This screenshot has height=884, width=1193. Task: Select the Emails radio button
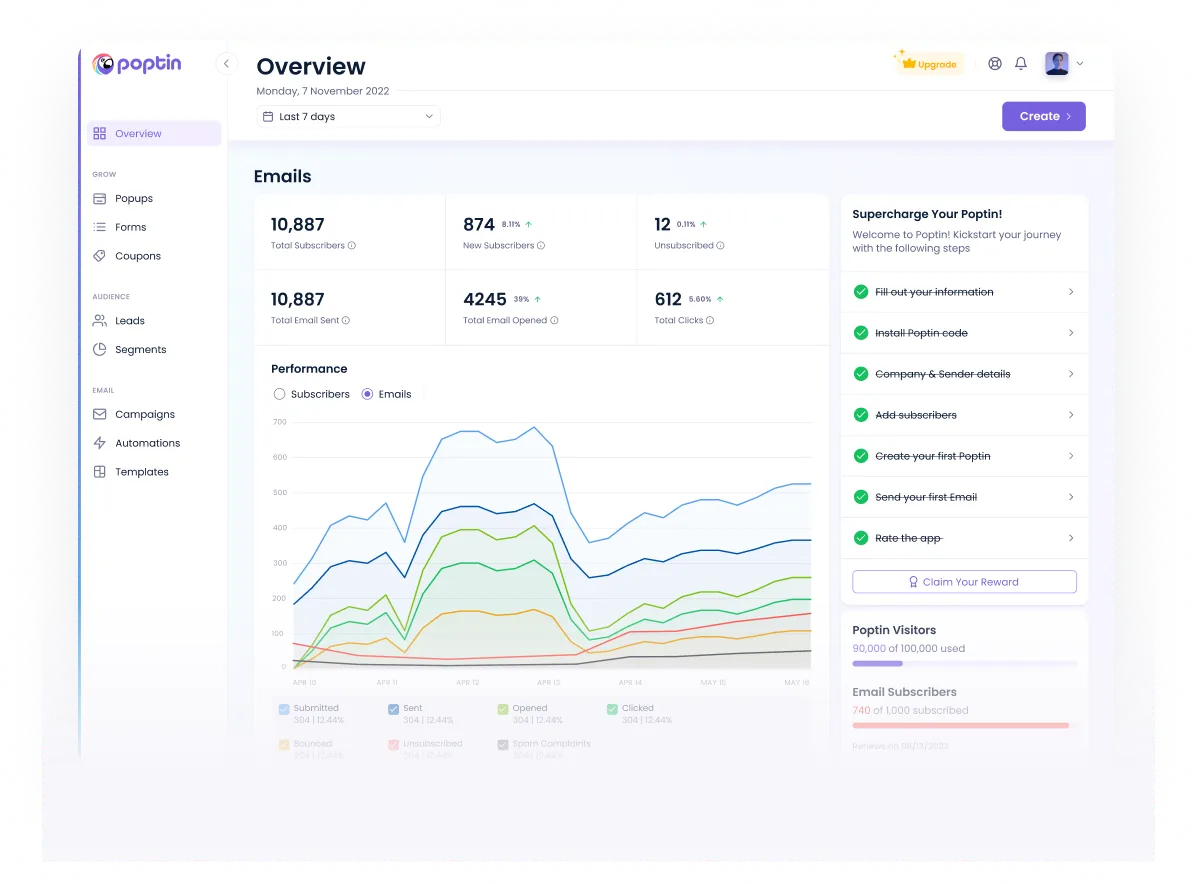click(367, 394)
